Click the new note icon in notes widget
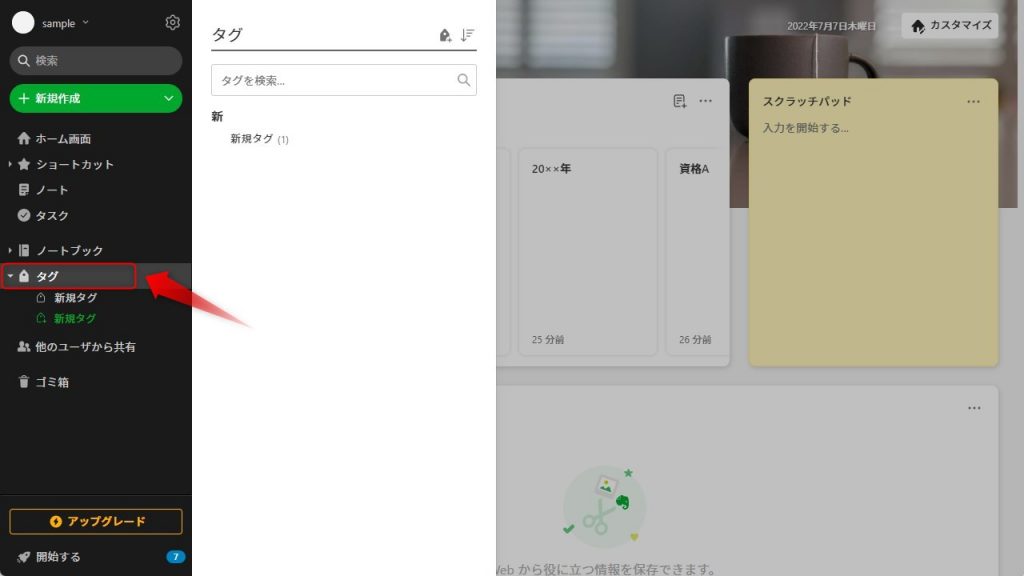 679,101
